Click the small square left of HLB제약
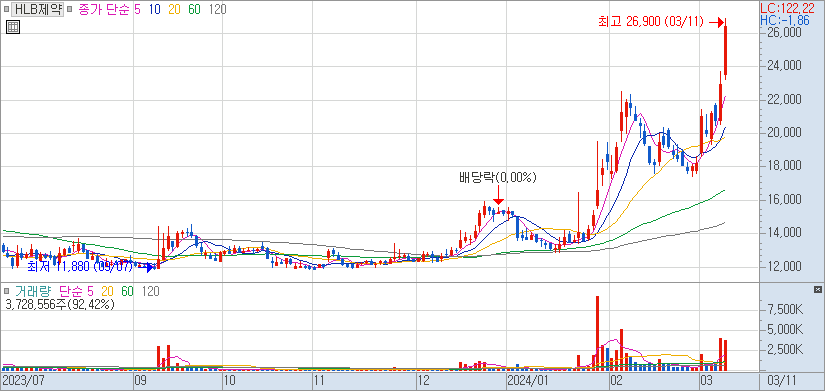 pyautogui.click(x=7, y=9)
